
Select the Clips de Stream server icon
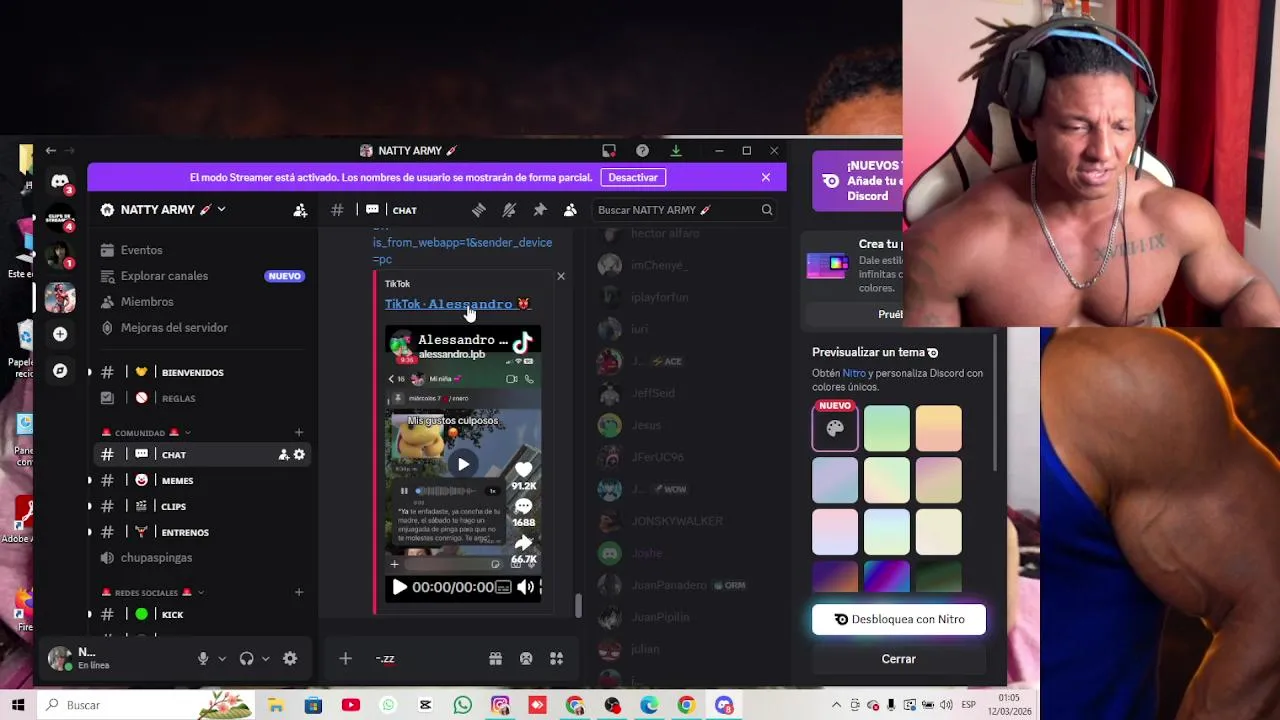pos(60,219)
